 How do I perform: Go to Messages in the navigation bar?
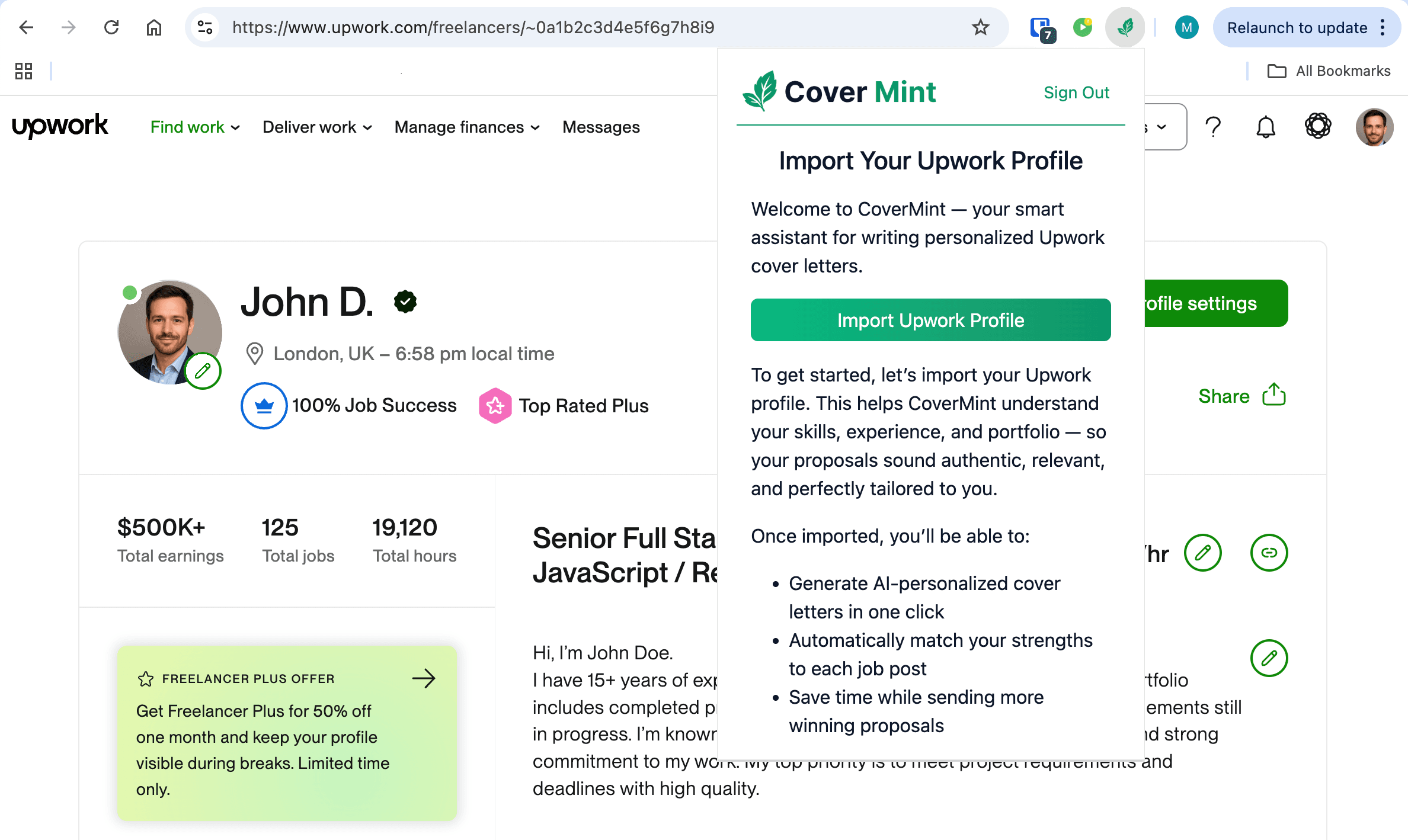tap(601, 126)
